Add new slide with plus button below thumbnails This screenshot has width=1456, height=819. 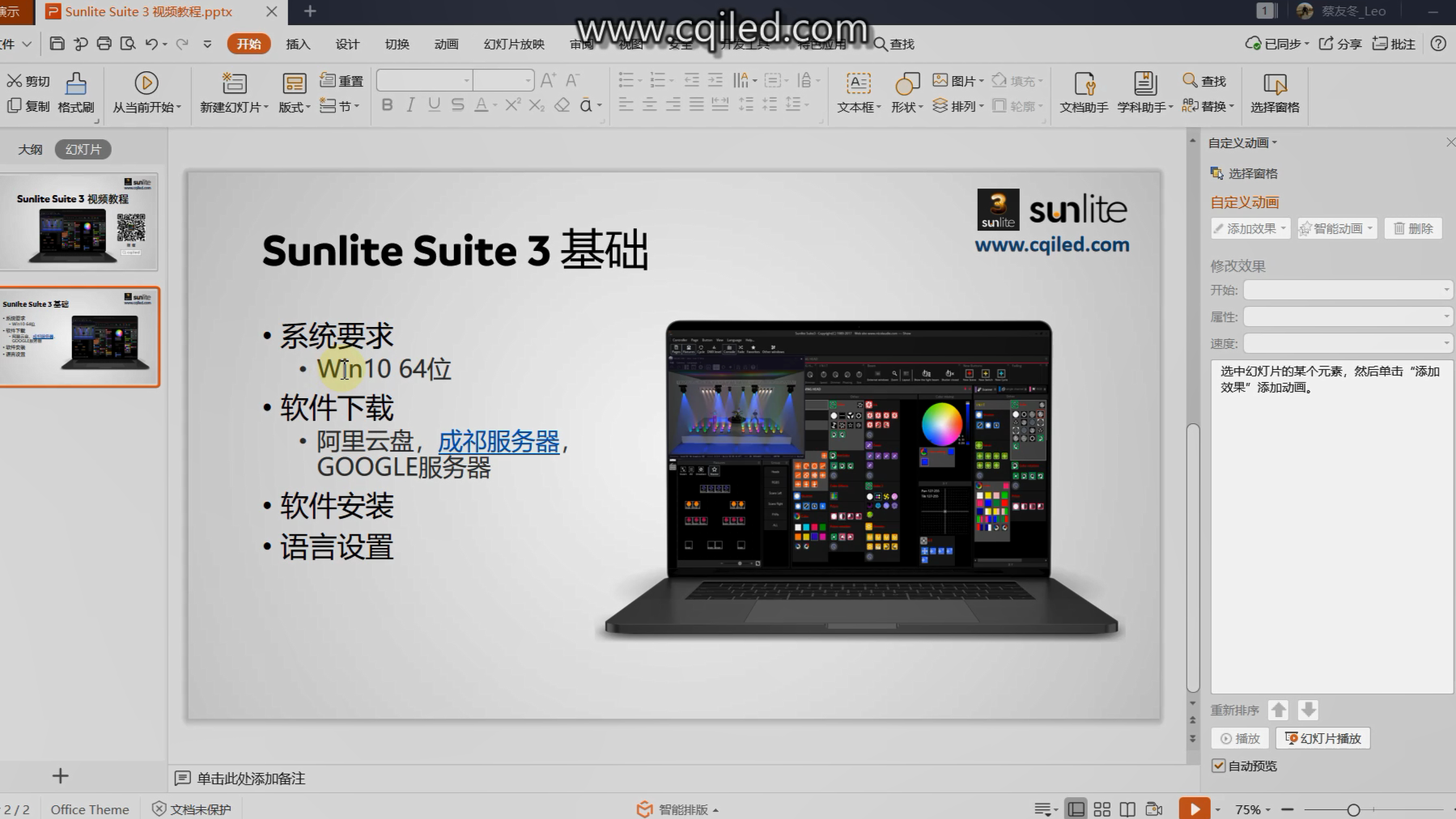point(60,776)
